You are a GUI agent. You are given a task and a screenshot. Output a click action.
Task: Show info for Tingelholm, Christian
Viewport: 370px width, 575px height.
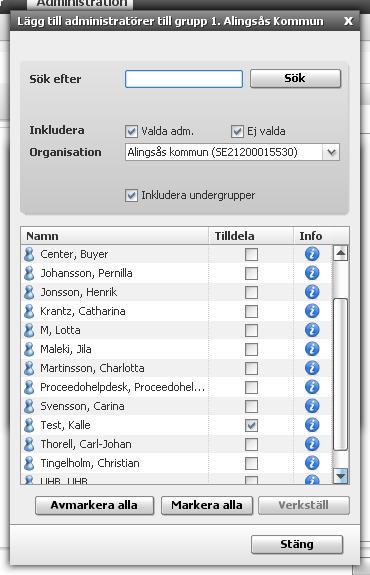point(312,463)
